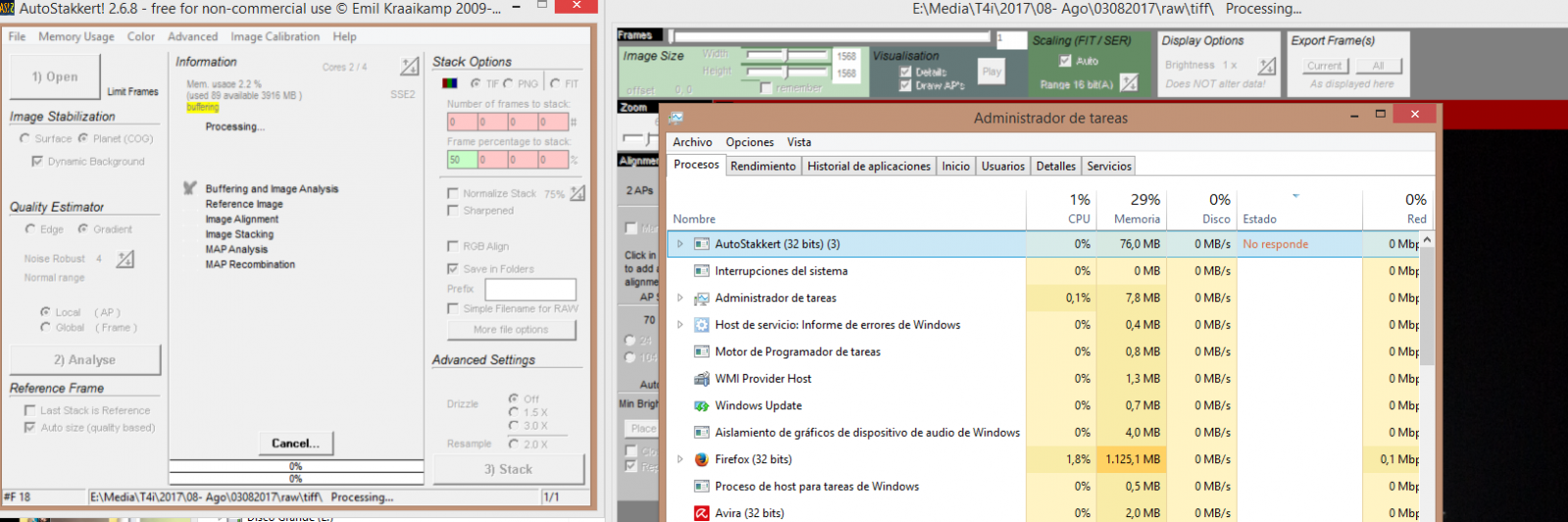Screen dimensions: 1568x522
Task: Click the Current export frame button
Action: (1325, 66)
